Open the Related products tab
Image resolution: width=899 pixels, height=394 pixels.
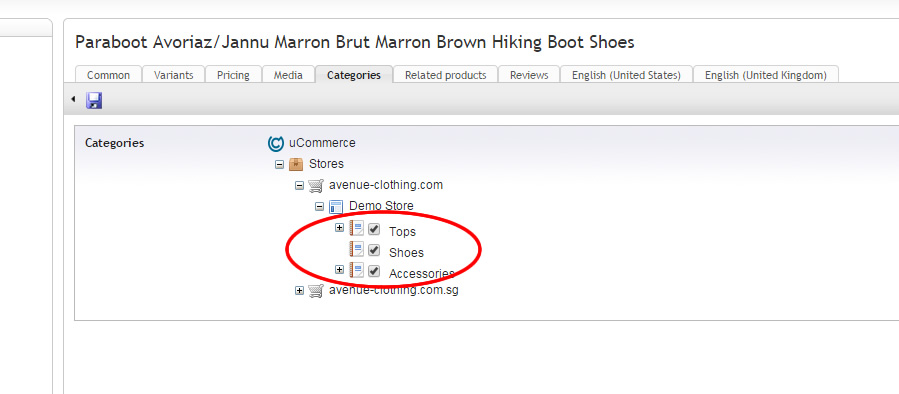click(445, 75)
